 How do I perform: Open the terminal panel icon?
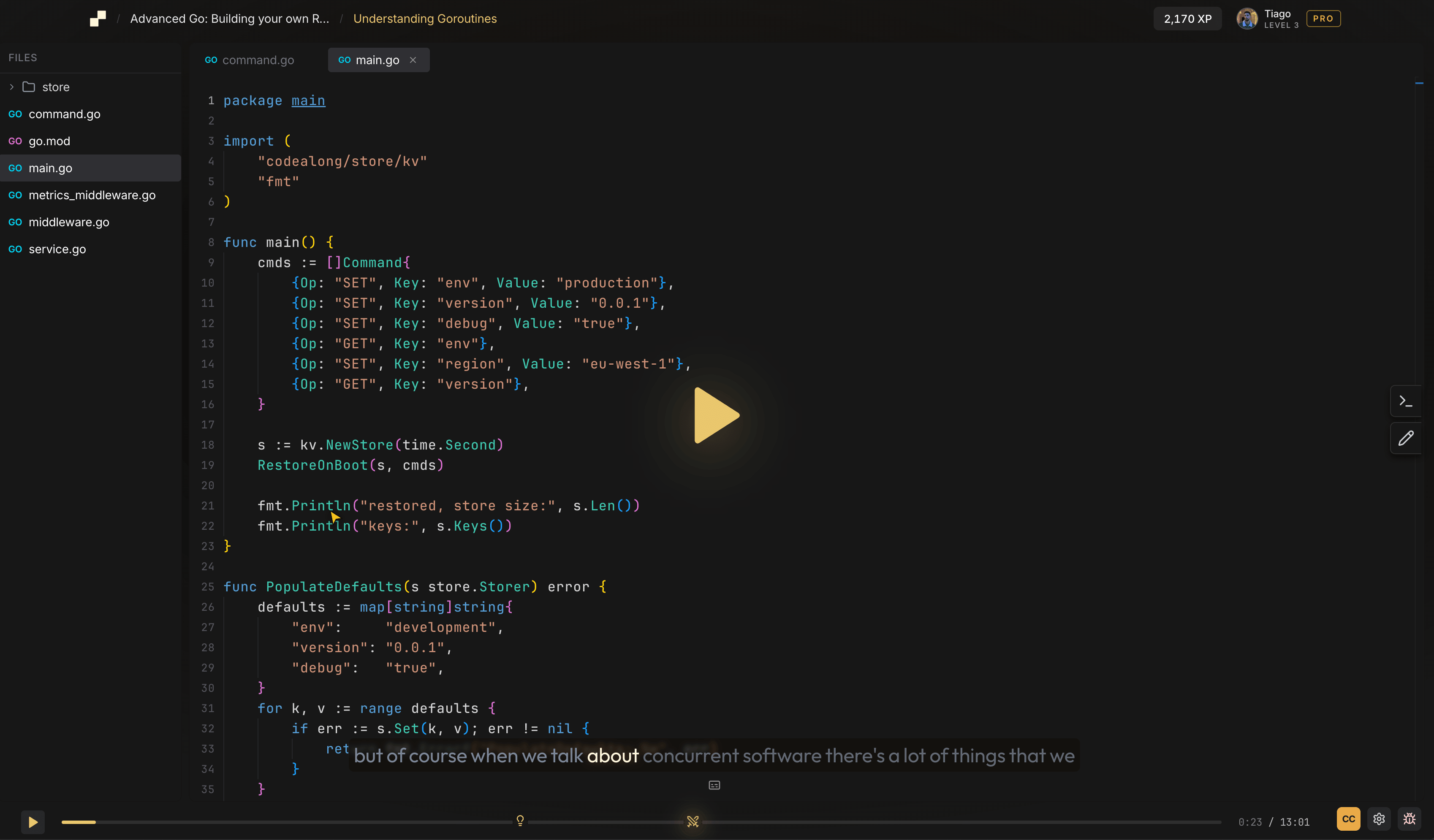coord(1406,401)
